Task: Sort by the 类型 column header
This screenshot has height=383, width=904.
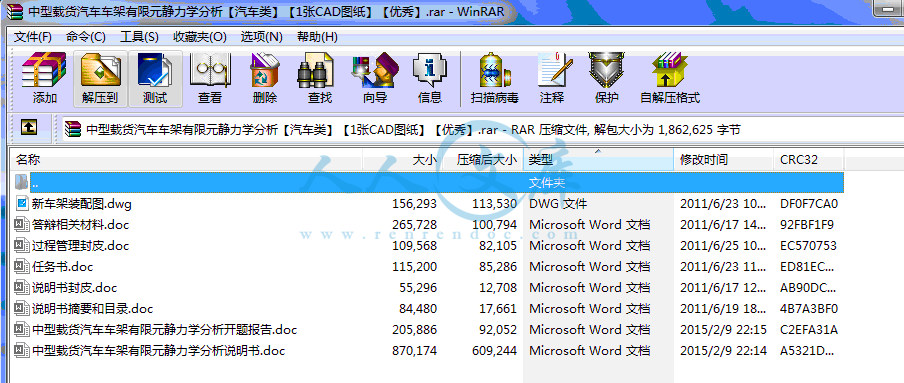Action: click(598, 160)
